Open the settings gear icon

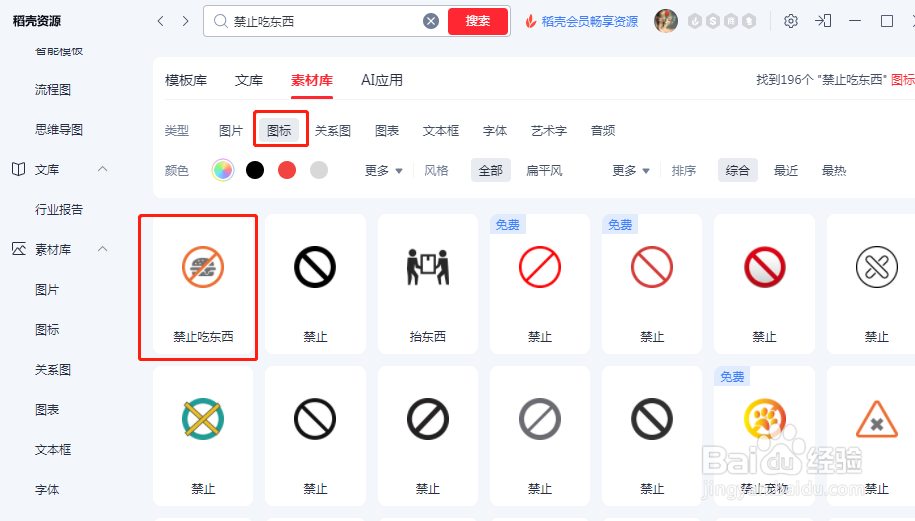click(790, 21)
